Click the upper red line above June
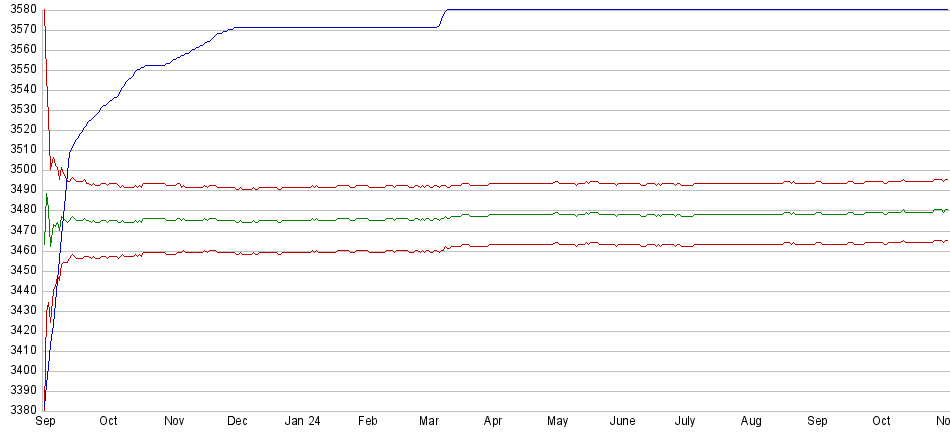The width and height of the screenshot is (950, 435). [x=622, y=184]
